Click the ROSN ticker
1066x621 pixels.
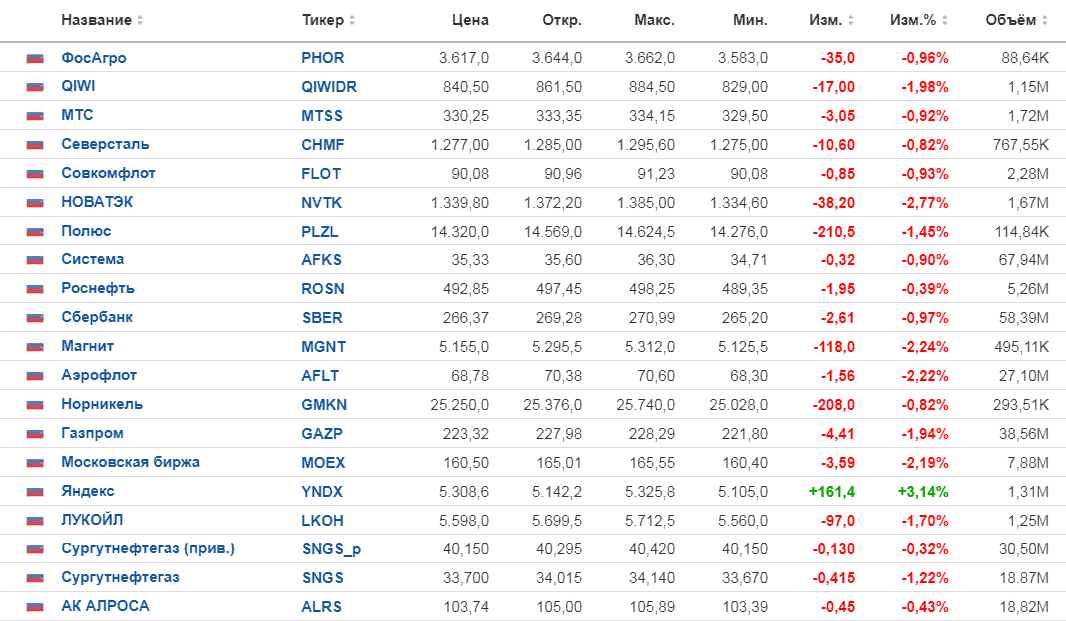coord(323,289)
